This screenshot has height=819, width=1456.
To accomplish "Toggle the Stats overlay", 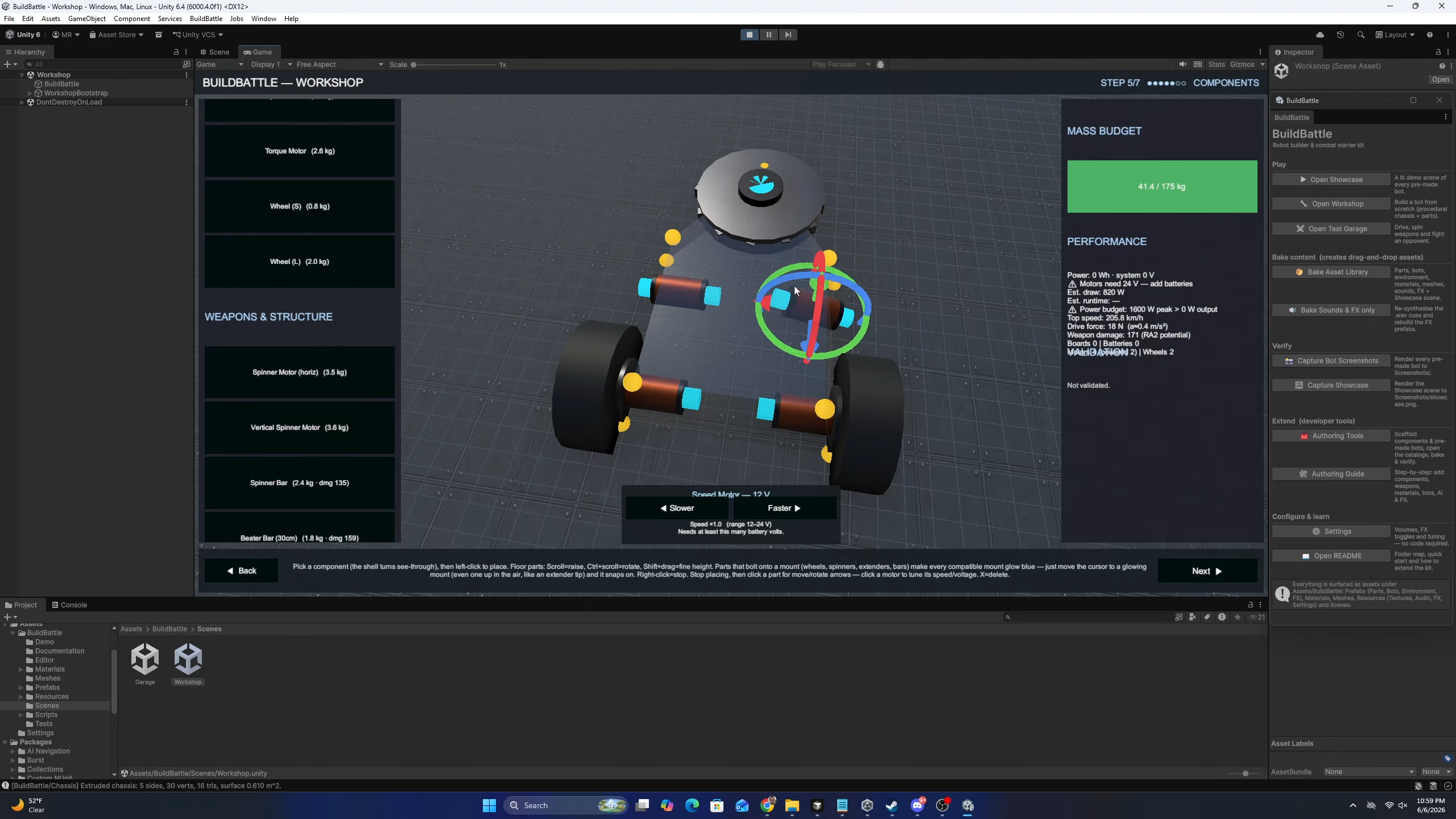I will coord(1217,64).
